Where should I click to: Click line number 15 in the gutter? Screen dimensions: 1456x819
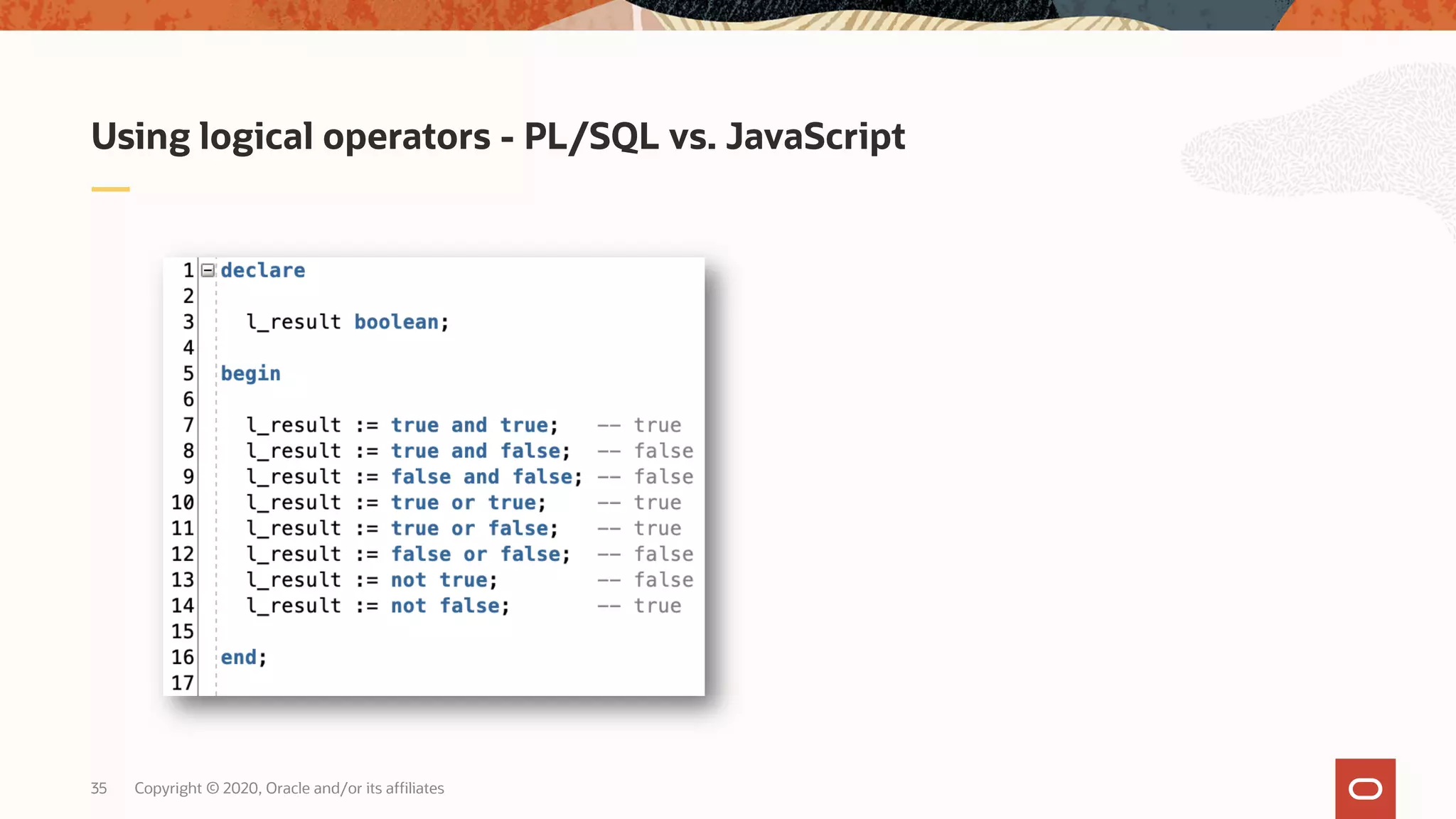point(183,631)
